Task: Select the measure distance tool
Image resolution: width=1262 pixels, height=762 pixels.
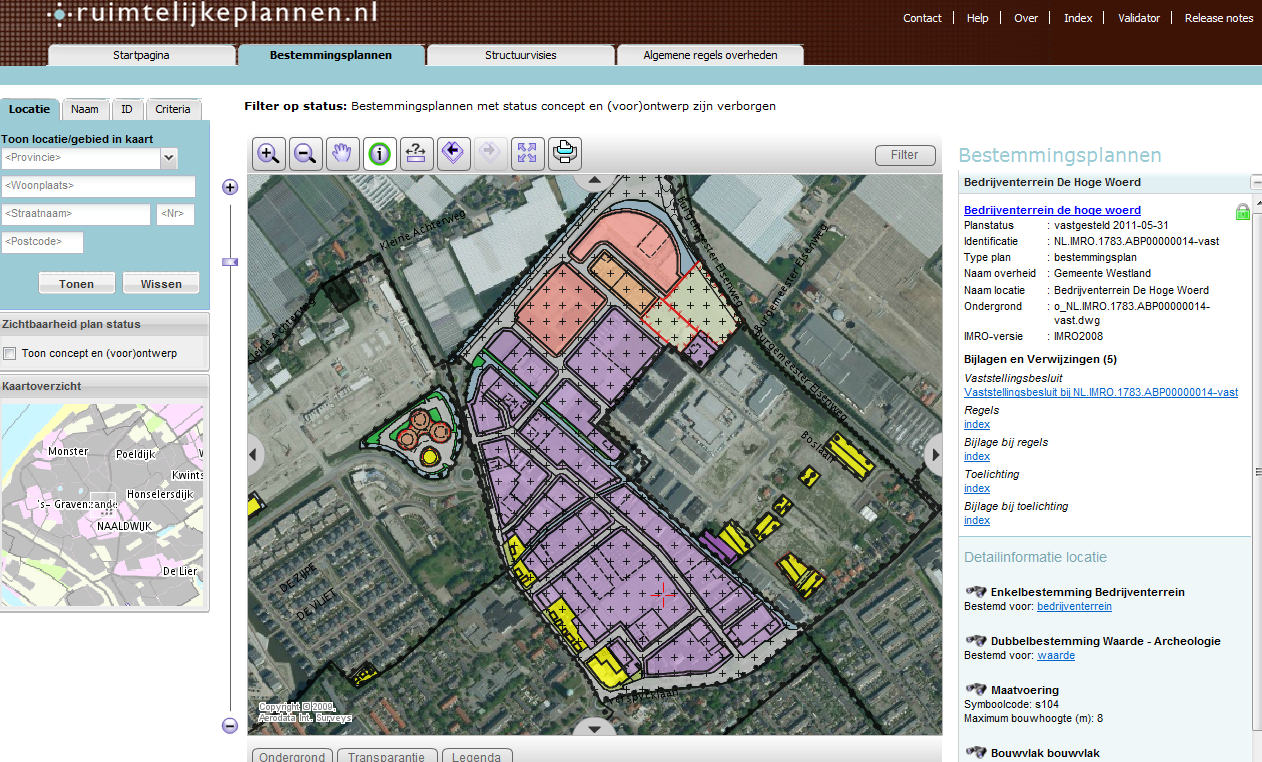Action: [417, 153]
